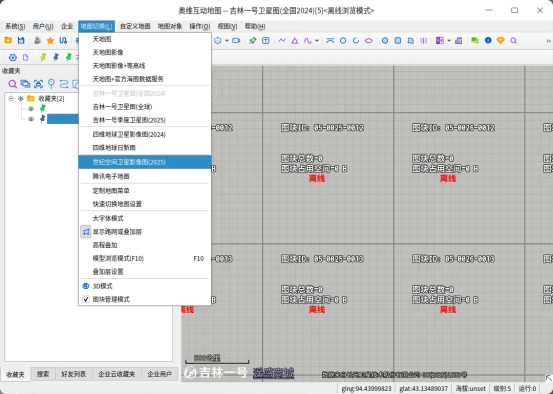Open dropdown arrow next to clock icon

[227, 41]
